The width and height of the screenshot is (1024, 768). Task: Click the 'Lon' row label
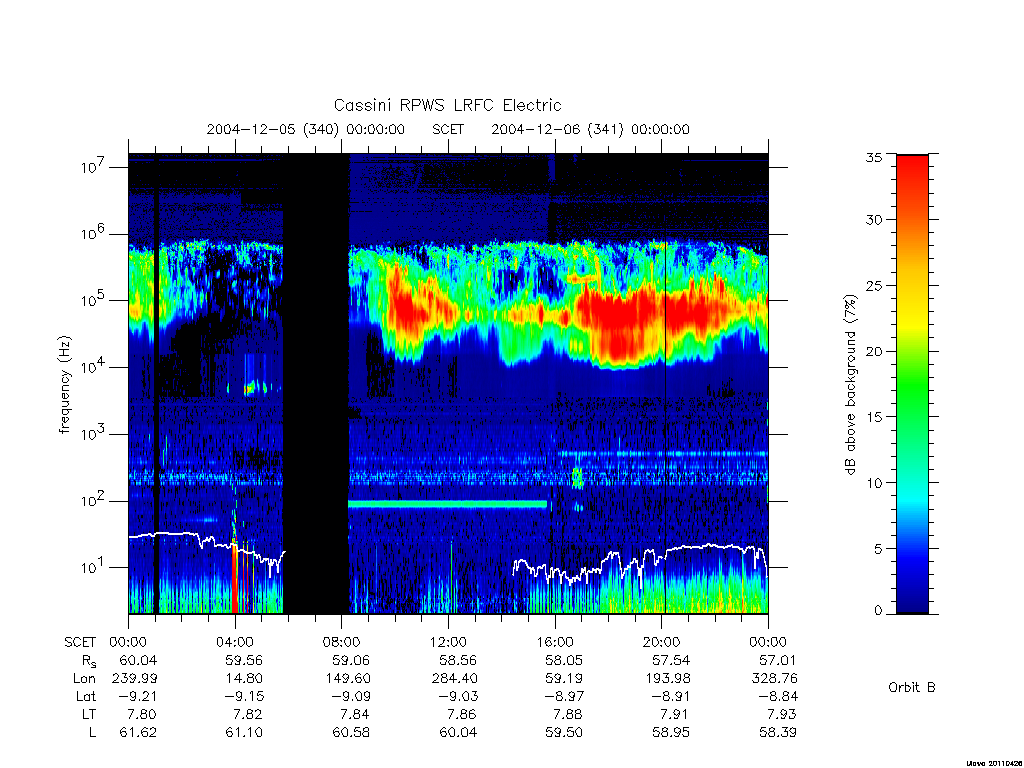(x=84, y=679)
